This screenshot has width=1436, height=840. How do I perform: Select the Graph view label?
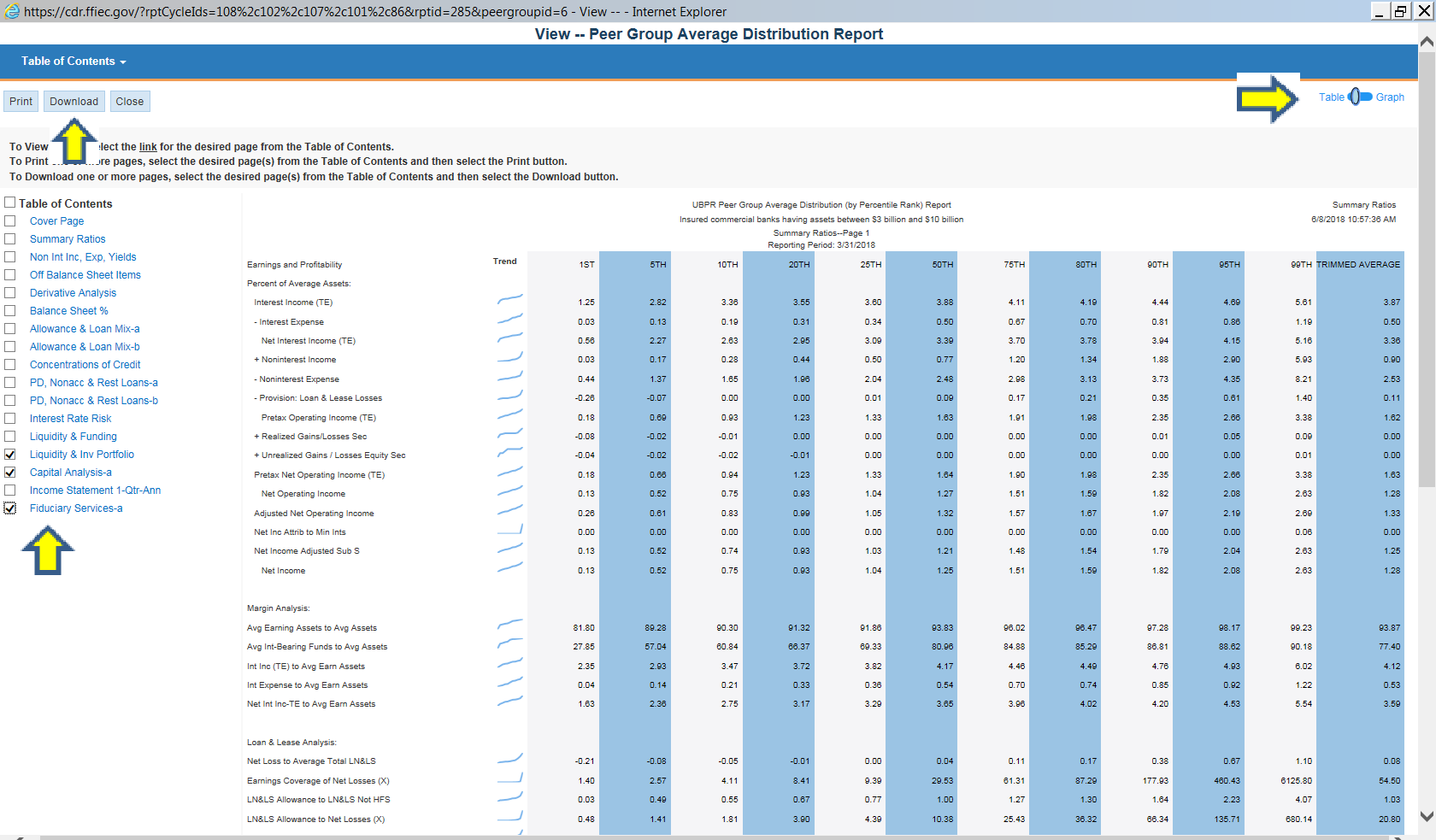tap(1390, 97)
